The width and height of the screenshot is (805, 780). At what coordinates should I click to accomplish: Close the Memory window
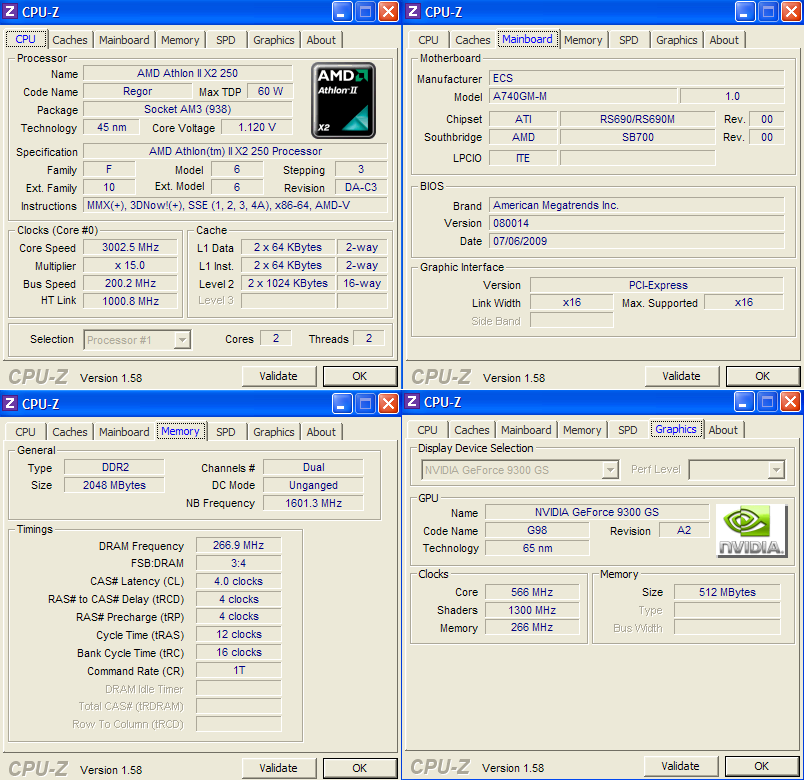(389, 404)
